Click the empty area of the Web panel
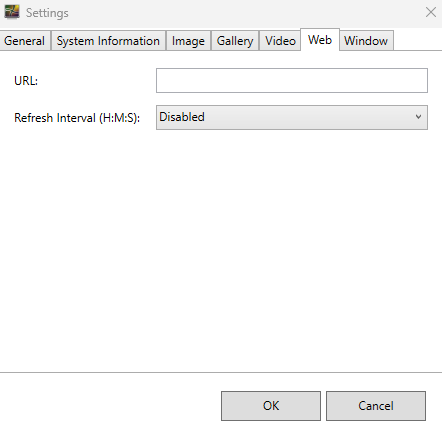442x432 pixels. [x=220, y=250]
